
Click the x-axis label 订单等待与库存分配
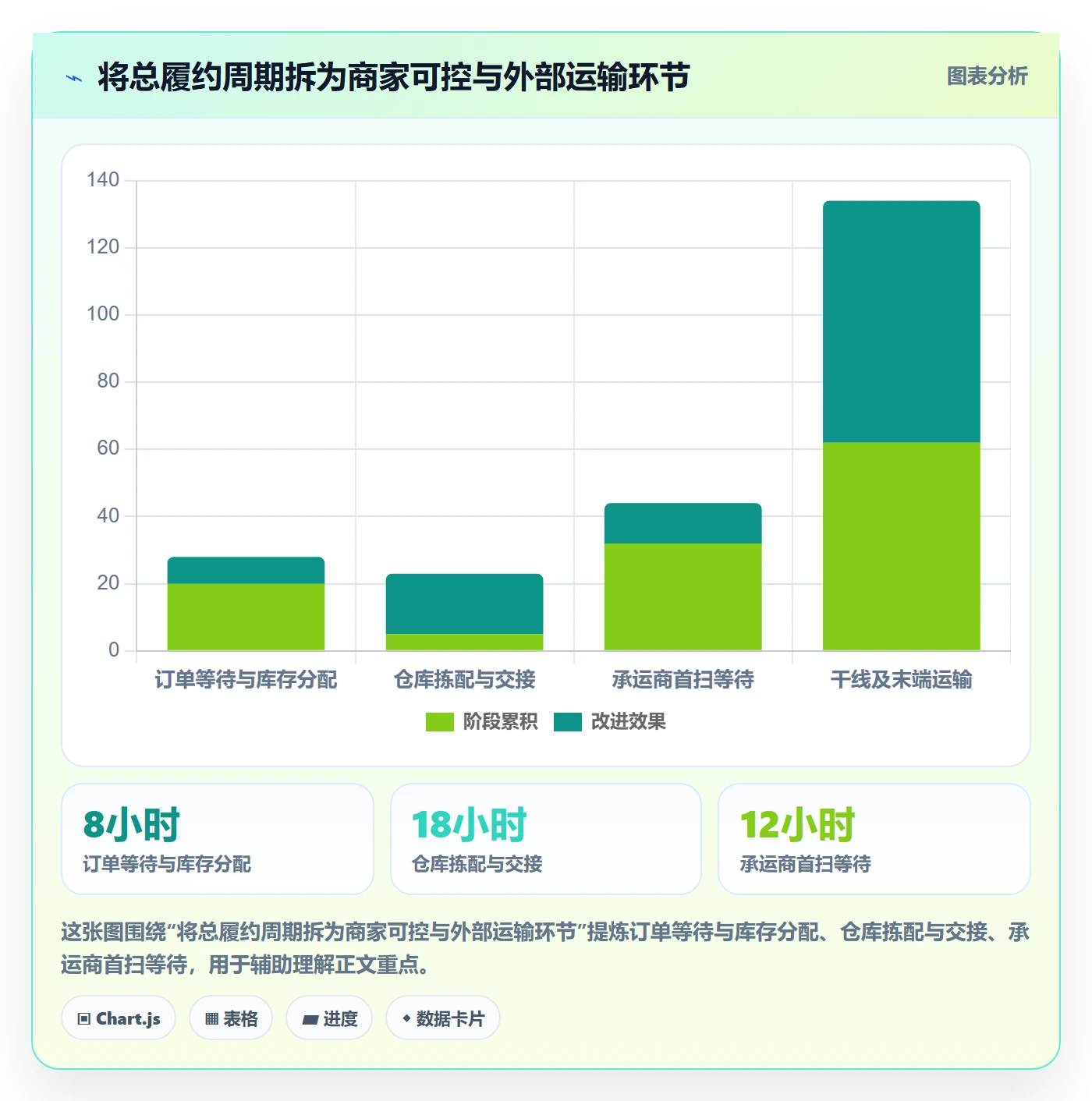click(x=246, y=680)
